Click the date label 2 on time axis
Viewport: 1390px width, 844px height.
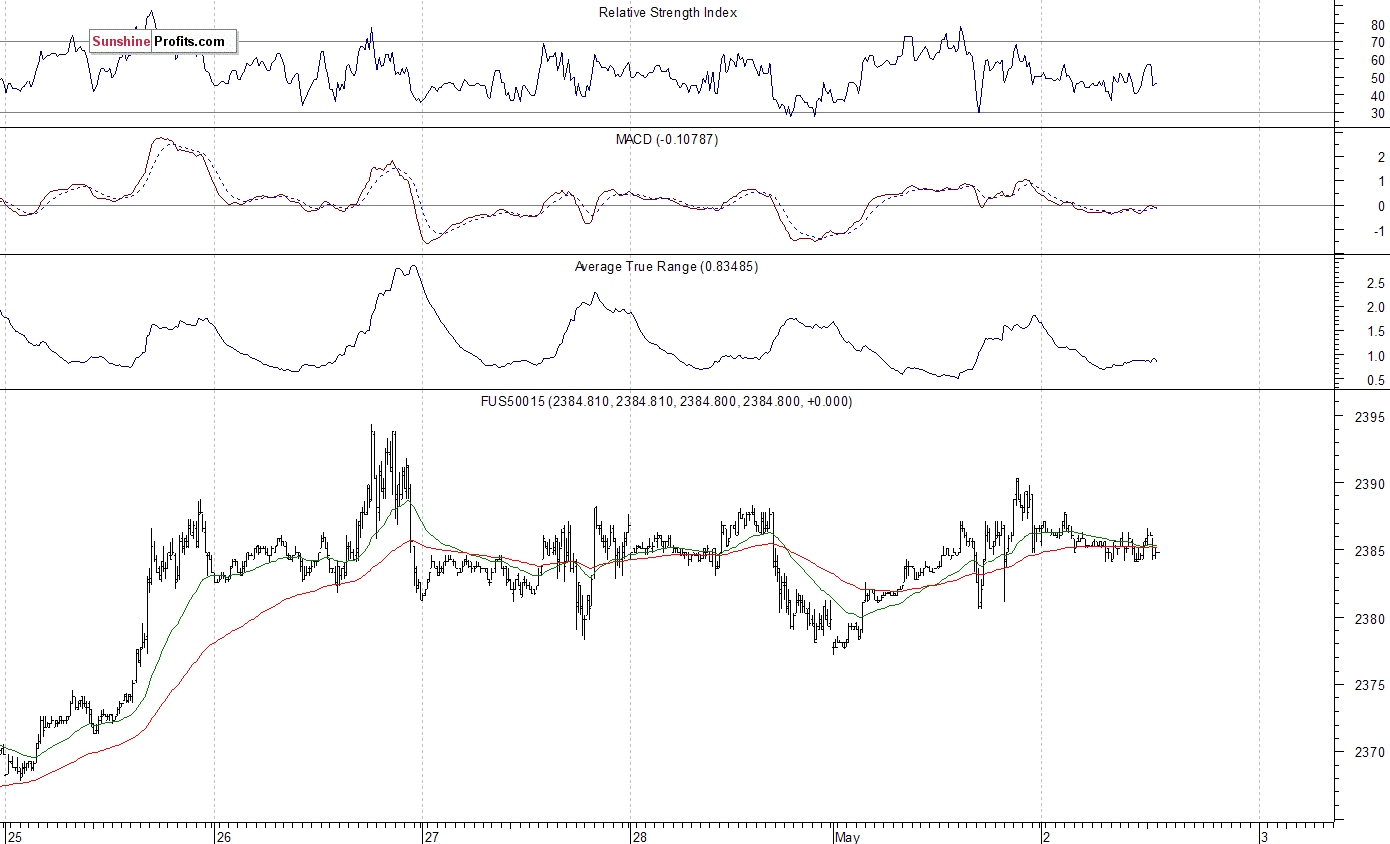click(x=1045, y=836)
